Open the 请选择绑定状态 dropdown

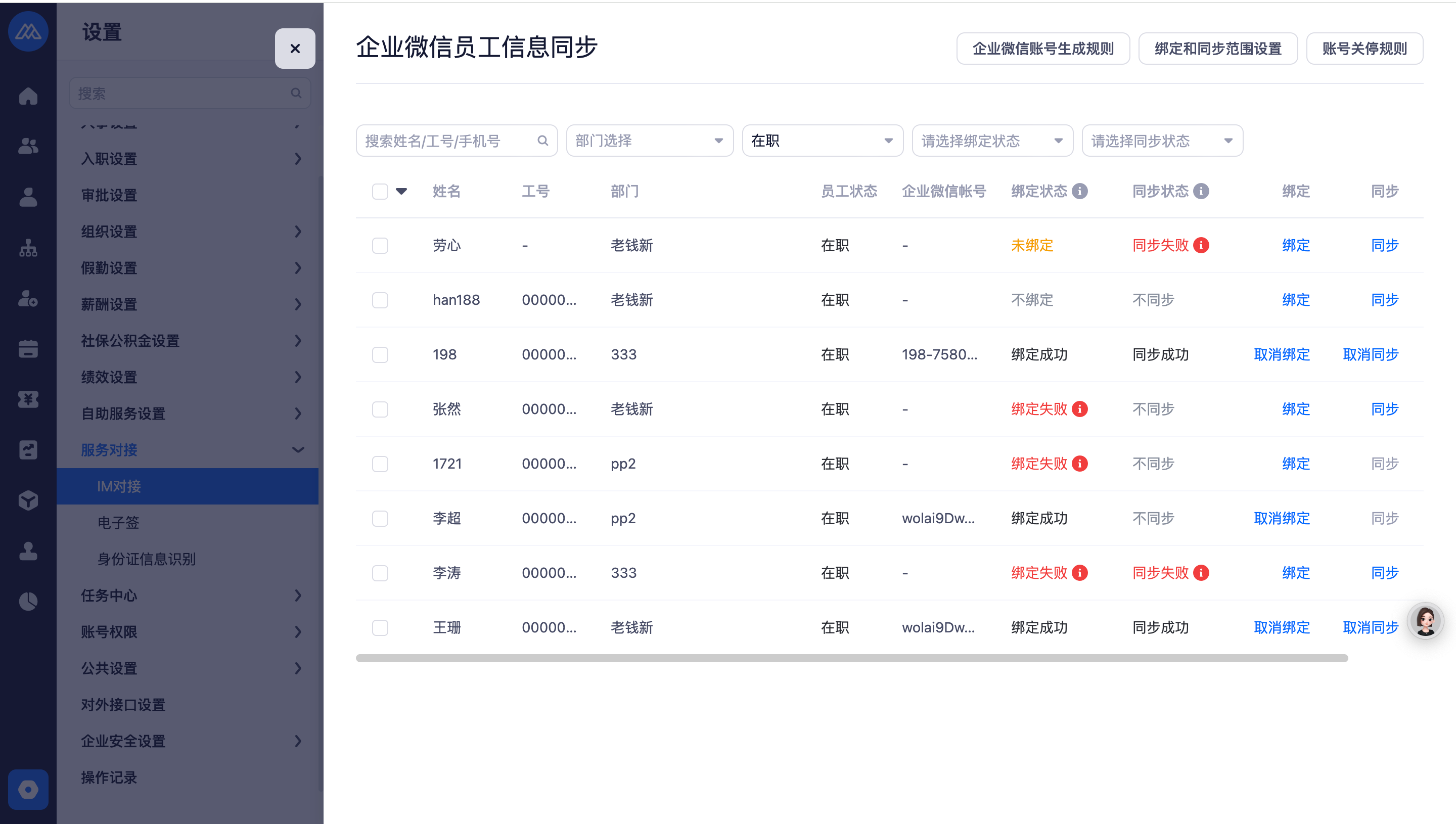[x=992, y=141]
